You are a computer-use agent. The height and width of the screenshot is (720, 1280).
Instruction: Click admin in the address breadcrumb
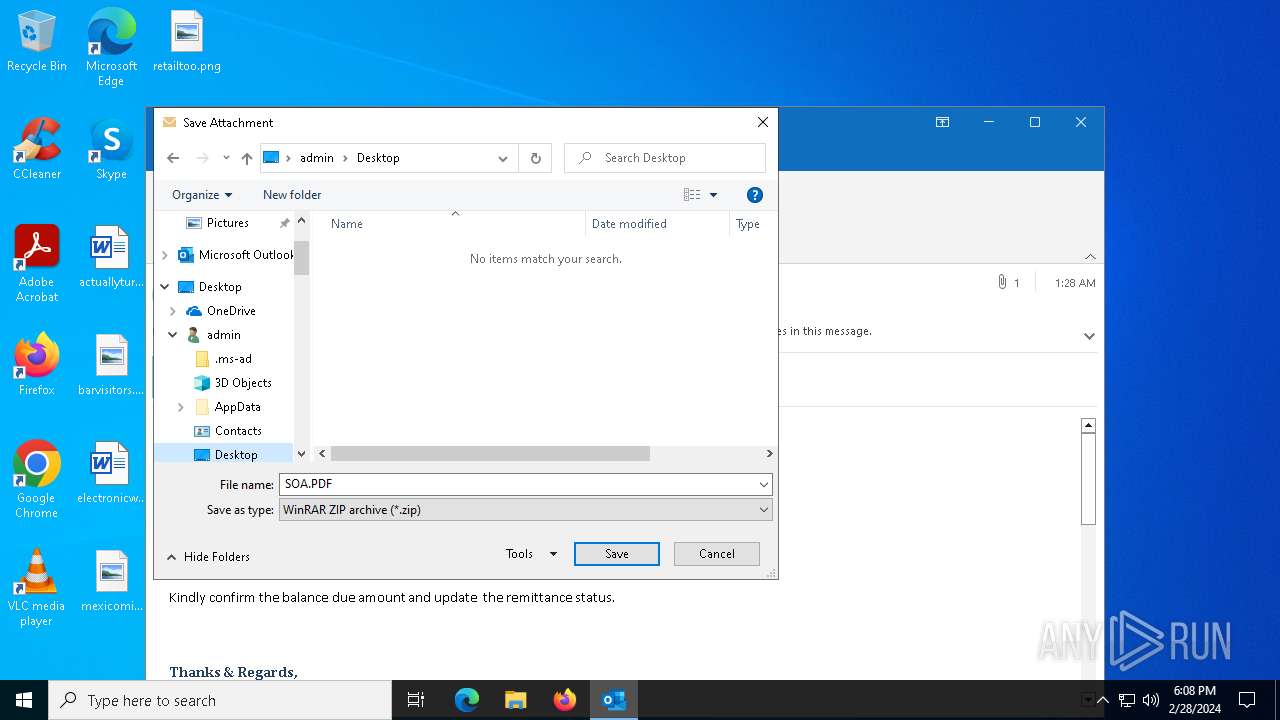click(x=317, y=158)
